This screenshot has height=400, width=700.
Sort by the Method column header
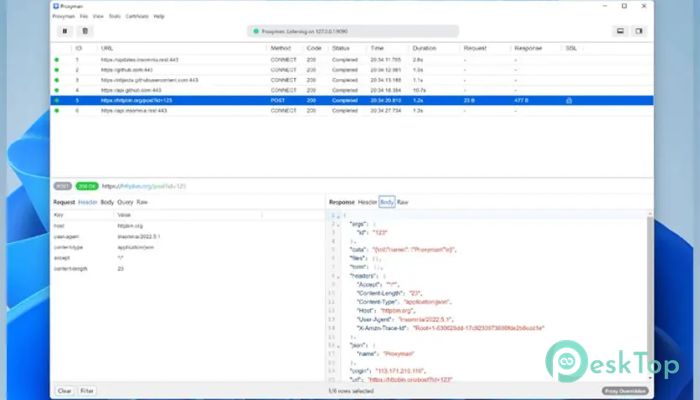click(281, 48)
